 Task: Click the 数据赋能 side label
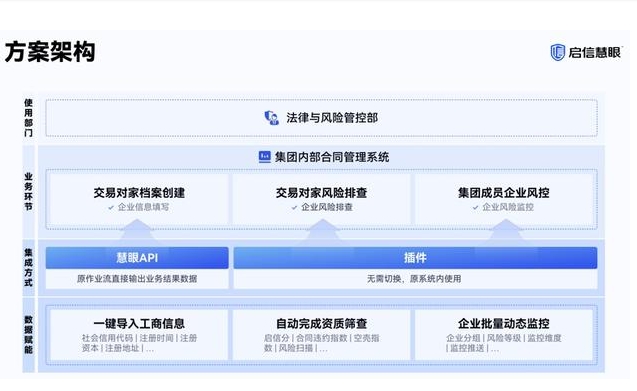click(28, 335)
